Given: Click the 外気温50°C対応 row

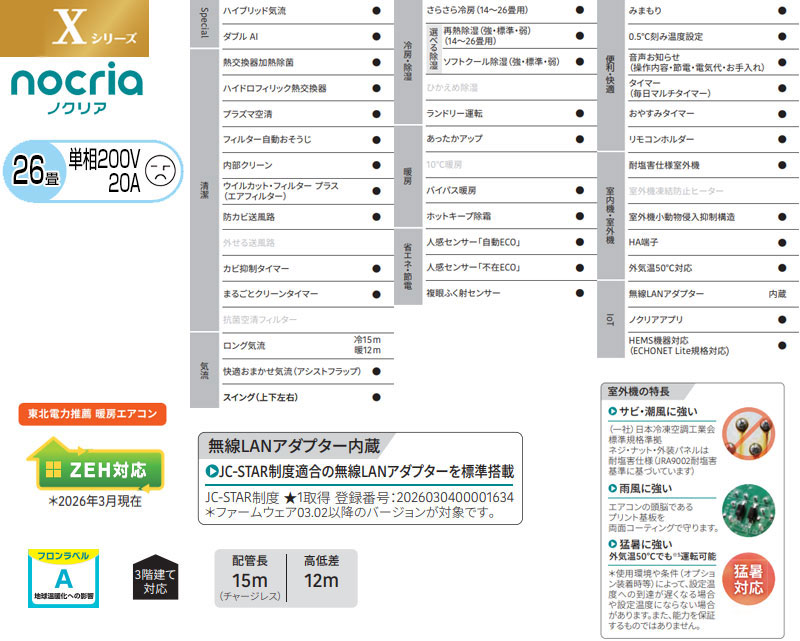Looking at the screenshot, I should pyautogui.click(x=713, y=268).
